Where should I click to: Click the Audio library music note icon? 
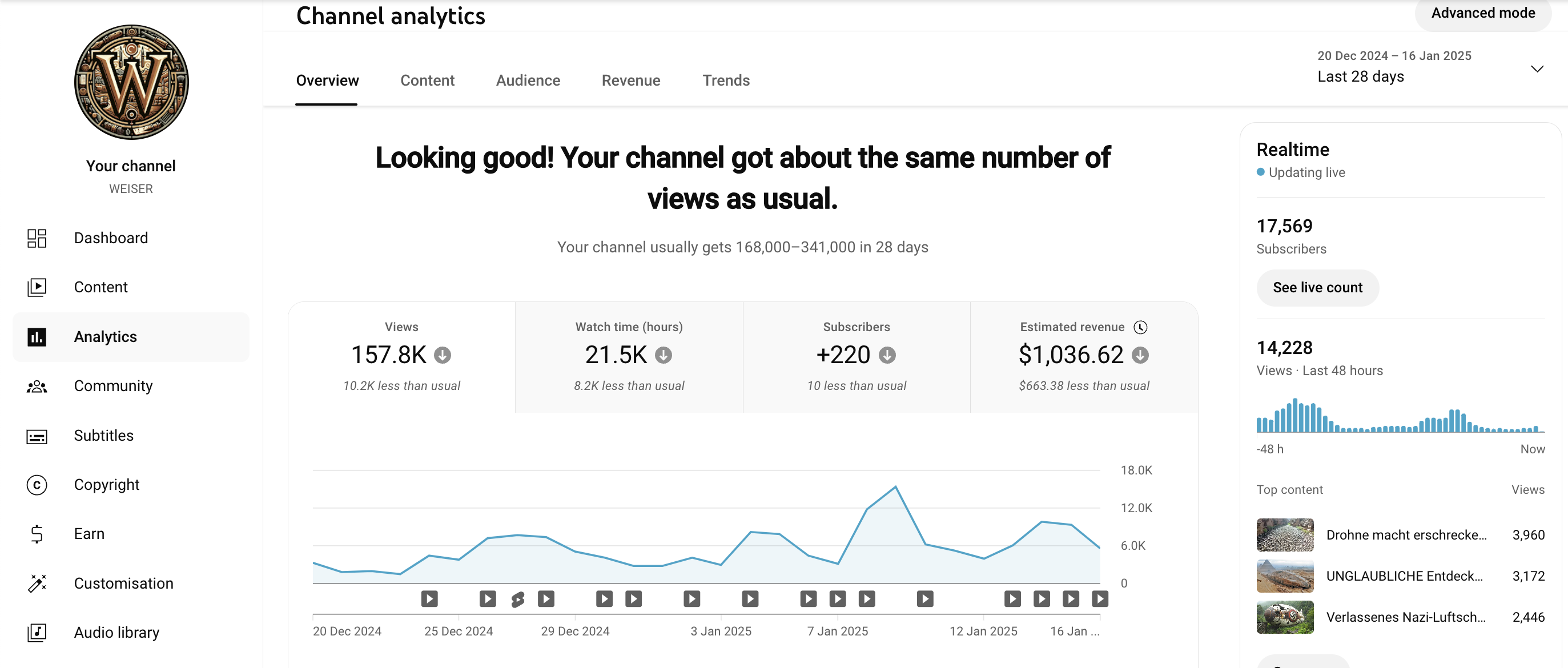click(x=37, y=633)
